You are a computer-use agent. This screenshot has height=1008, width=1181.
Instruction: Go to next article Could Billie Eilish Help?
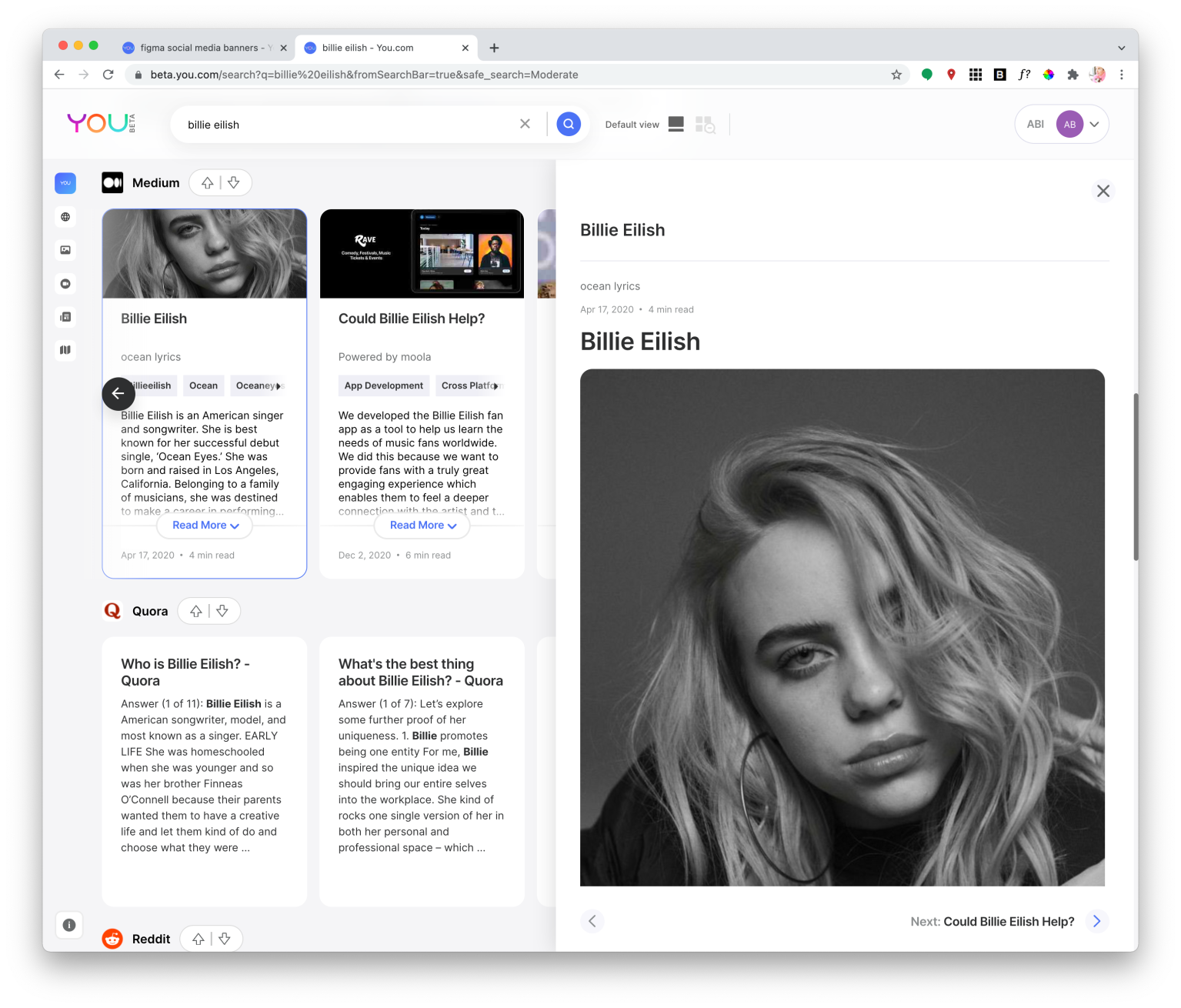click(1009, 922)
